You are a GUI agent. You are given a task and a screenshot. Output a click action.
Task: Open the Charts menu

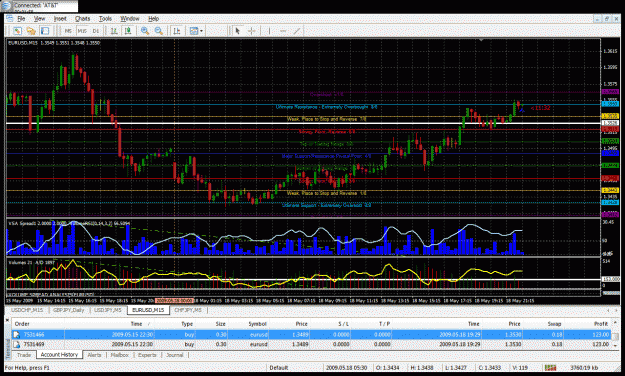click(83, 18)
